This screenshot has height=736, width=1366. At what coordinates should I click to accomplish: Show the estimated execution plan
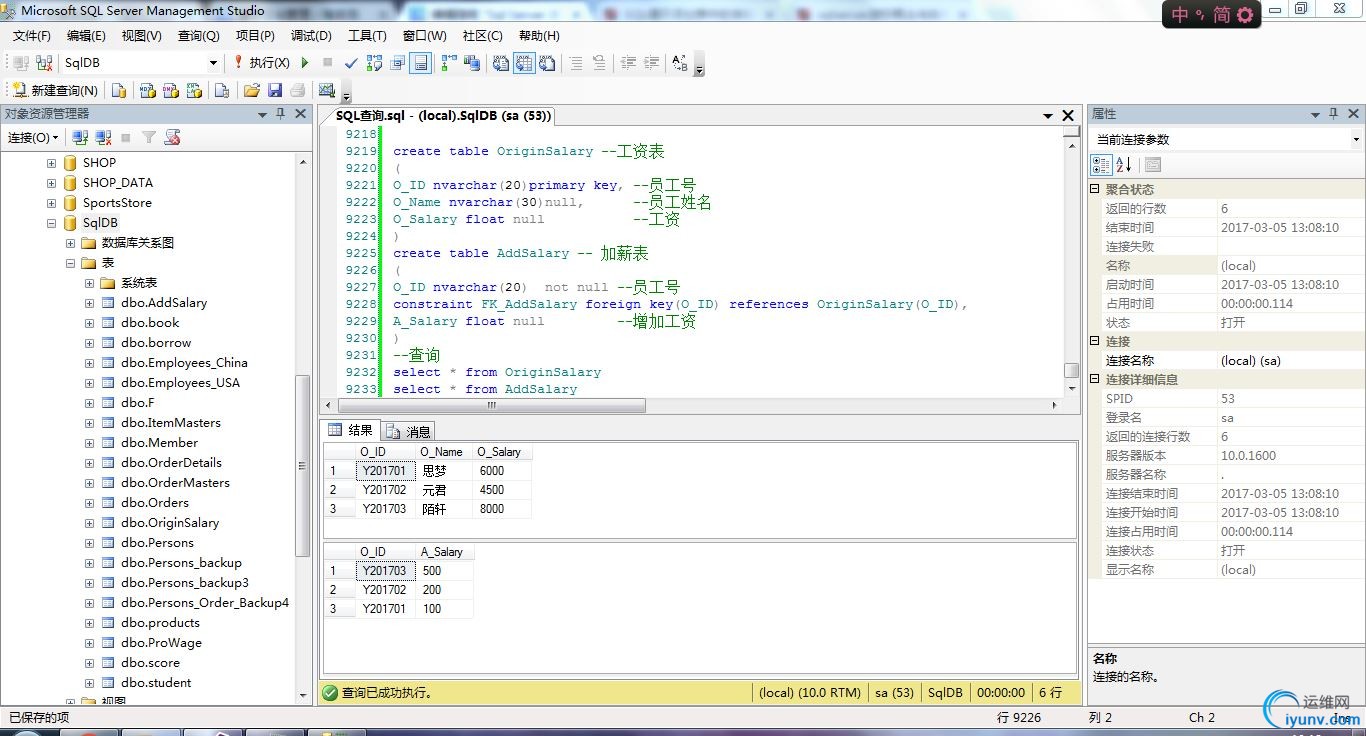pyautogui.click(x=374, y=63)
